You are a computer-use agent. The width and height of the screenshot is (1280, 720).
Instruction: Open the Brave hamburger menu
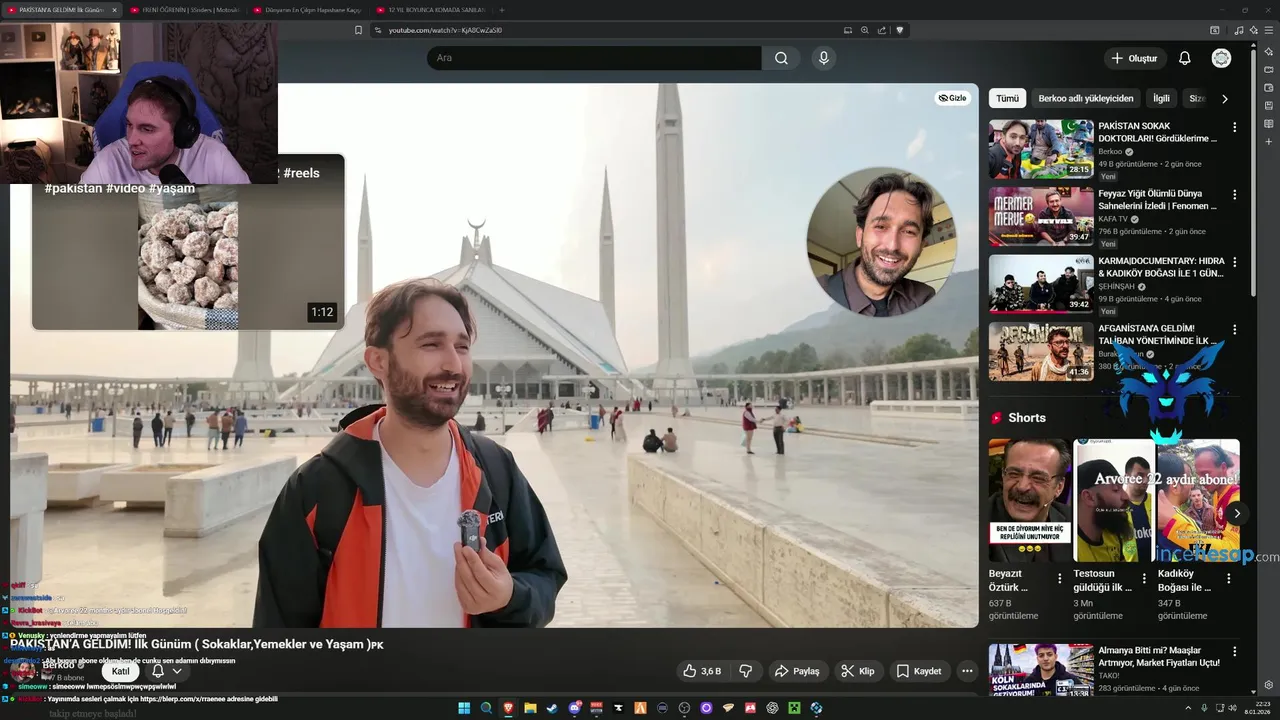pos(1268,30)
